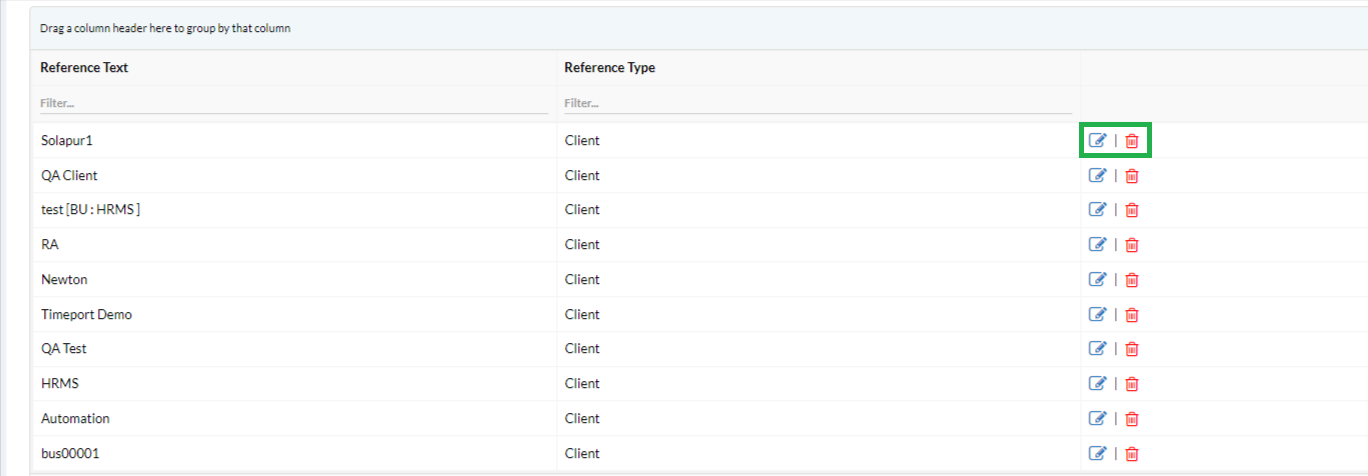
Task: Edit the QA Client row
Action: (1097, 176)
